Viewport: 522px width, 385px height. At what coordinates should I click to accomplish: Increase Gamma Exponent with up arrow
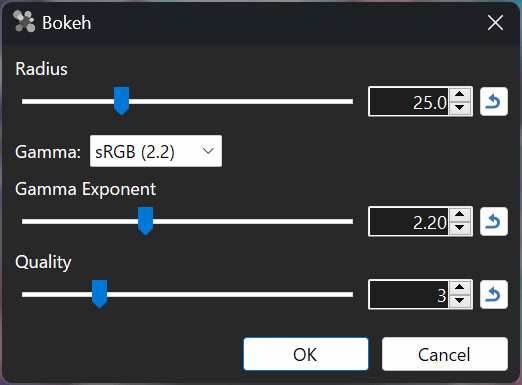pos(460,215)
